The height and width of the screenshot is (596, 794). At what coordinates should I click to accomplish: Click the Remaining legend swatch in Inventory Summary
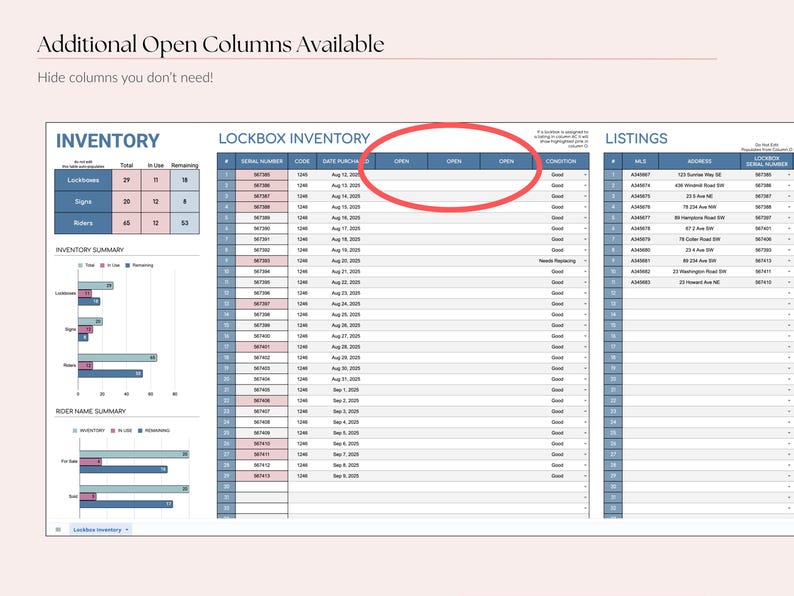click(128, 265)
